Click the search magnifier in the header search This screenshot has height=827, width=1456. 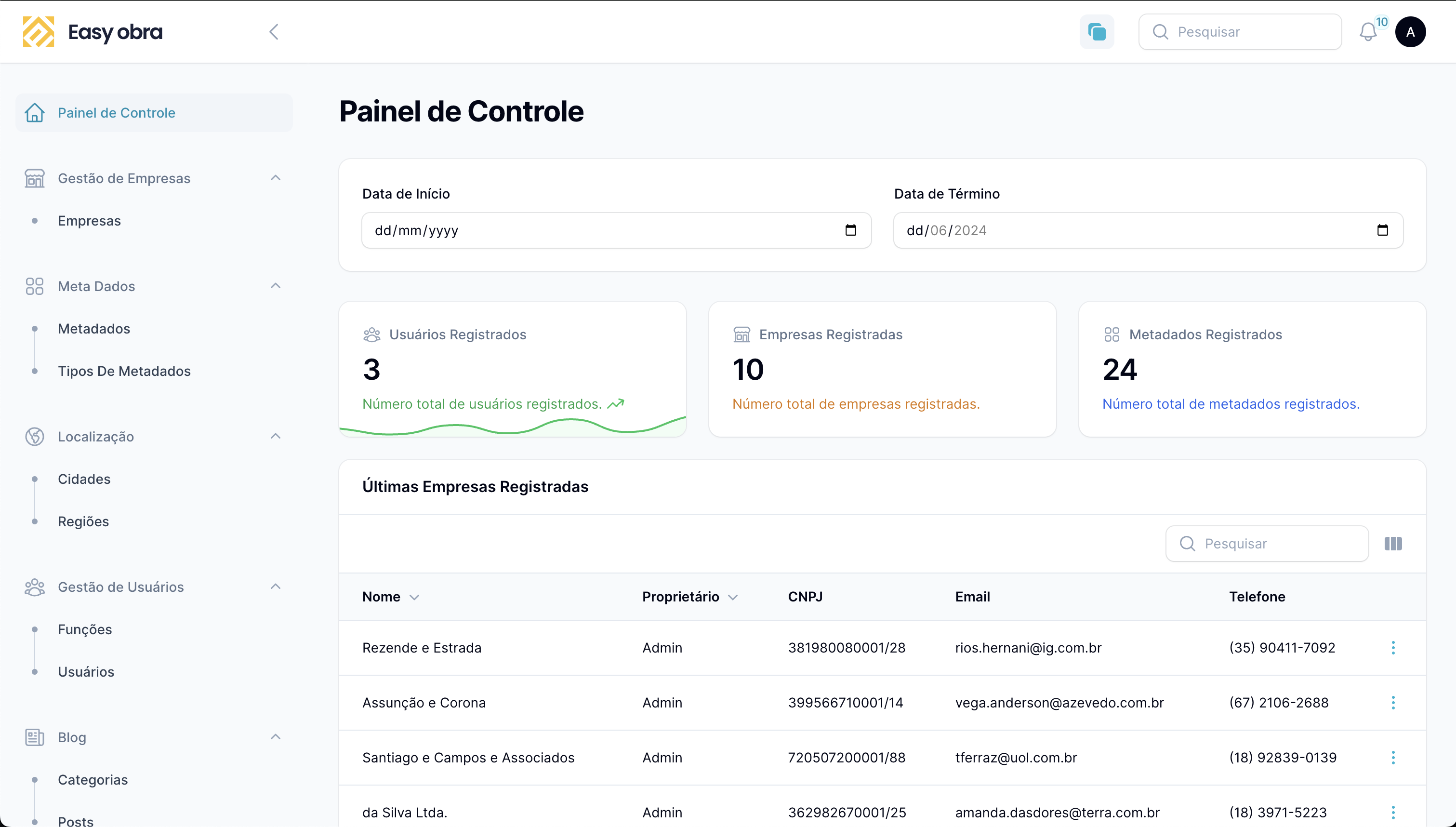click(1160, 32)
